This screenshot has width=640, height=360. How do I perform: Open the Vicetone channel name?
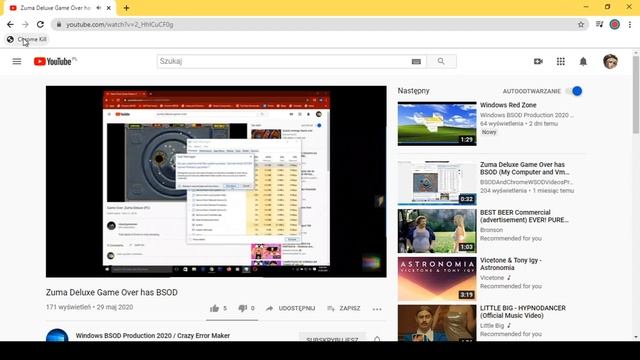click(492, 278)
